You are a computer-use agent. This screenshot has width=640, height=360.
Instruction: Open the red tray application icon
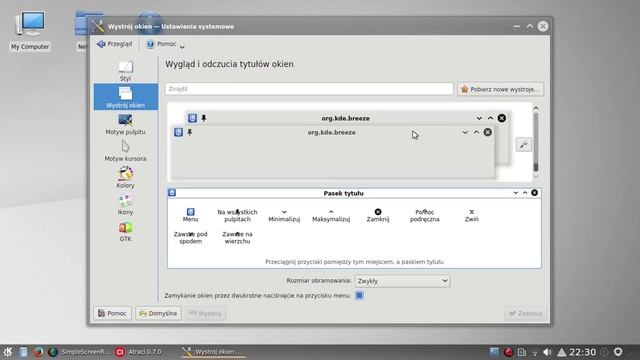coord(508,352)
